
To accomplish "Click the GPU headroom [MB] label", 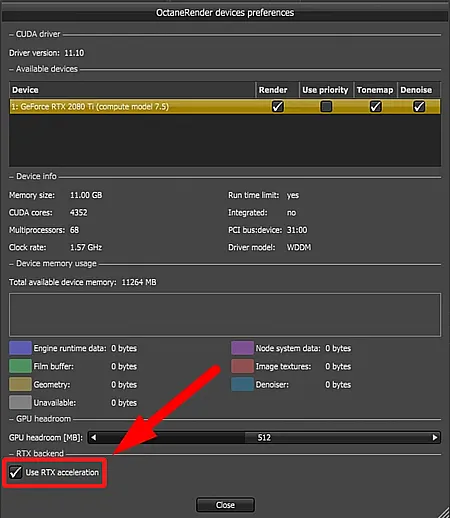I will coord(46,438).
